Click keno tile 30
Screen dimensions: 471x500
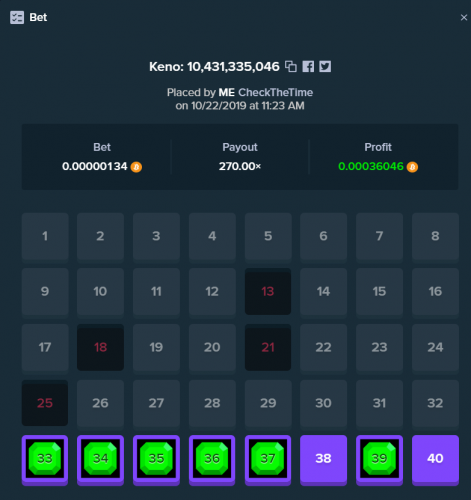click(x=323, y=404)
